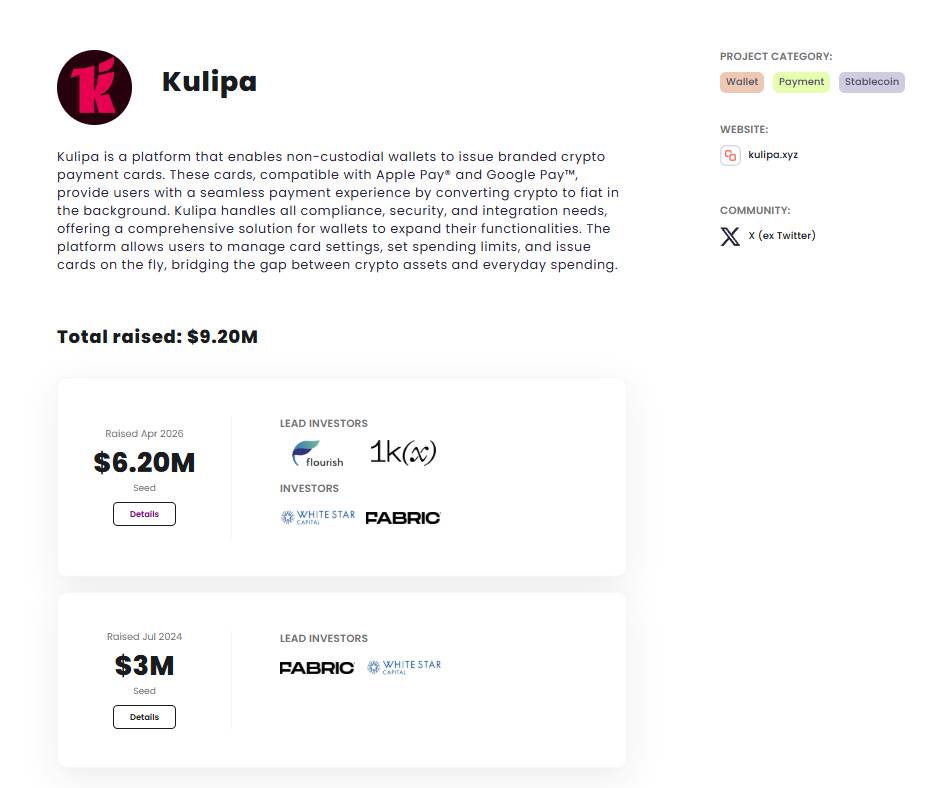The height and width of the screenshot is (788, 952).
Task: Click the COMMUNITY section heading
Action: pyautogui.click(x=755, y=210)
